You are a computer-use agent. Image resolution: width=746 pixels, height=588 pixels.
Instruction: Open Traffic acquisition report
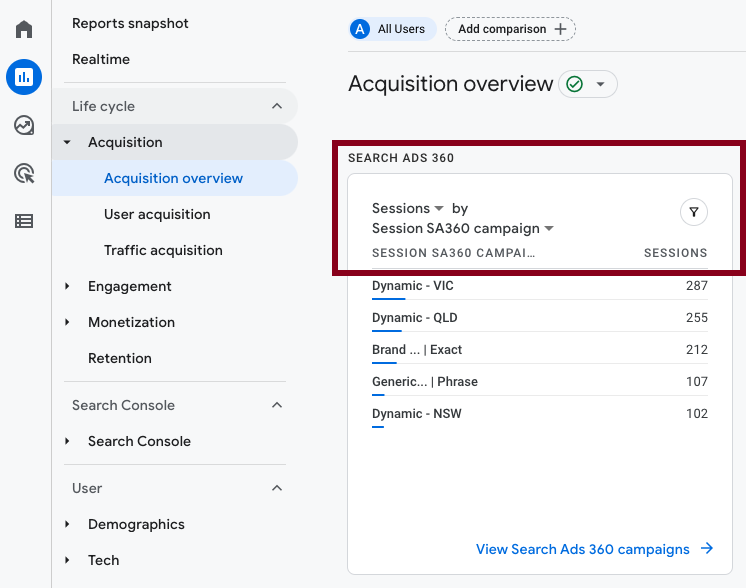point(163,250)
